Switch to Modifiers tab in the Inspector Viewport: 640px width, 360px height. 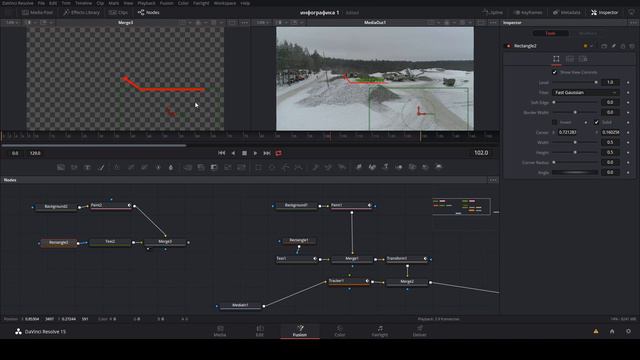[x=588, y=33]
